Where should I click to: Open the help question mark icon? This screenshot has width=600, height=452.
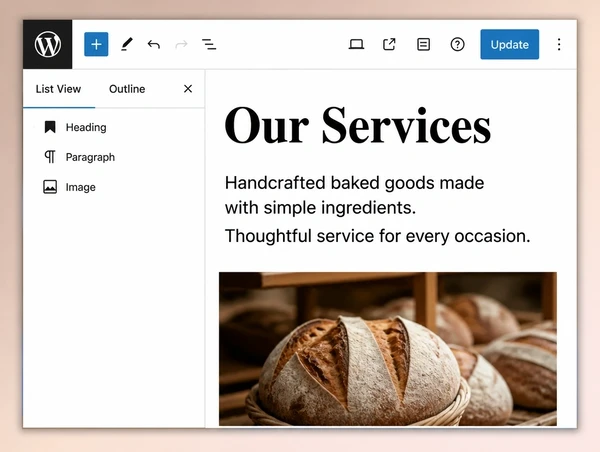(x=457, y=44)
